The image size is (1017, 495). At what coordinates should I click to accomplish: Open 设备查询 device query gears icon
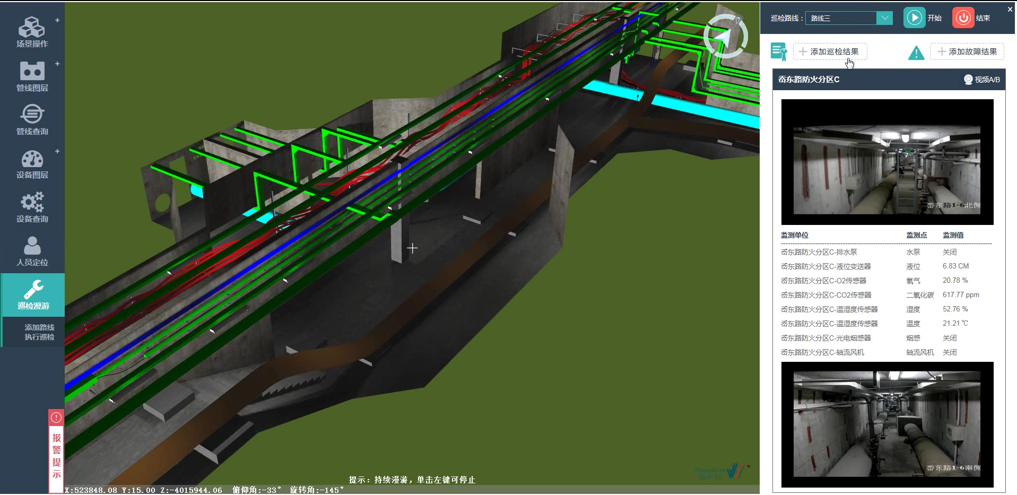[x=32, y=203]
